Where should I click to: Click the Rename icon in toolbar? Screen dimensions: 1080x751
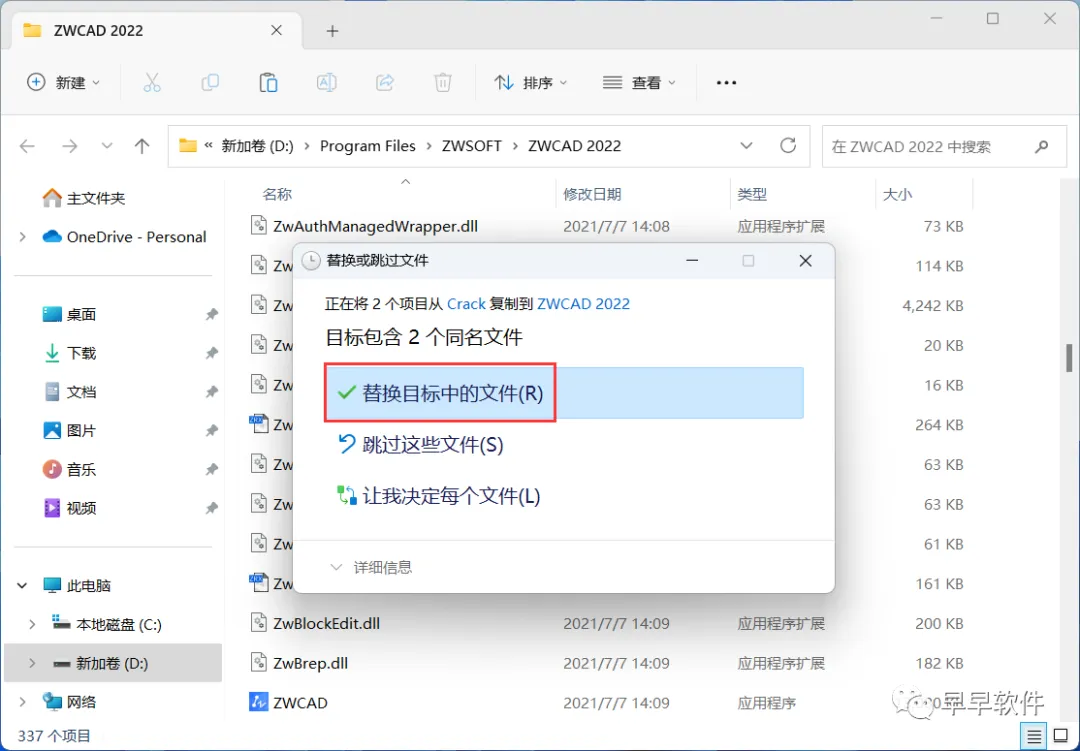326,83
